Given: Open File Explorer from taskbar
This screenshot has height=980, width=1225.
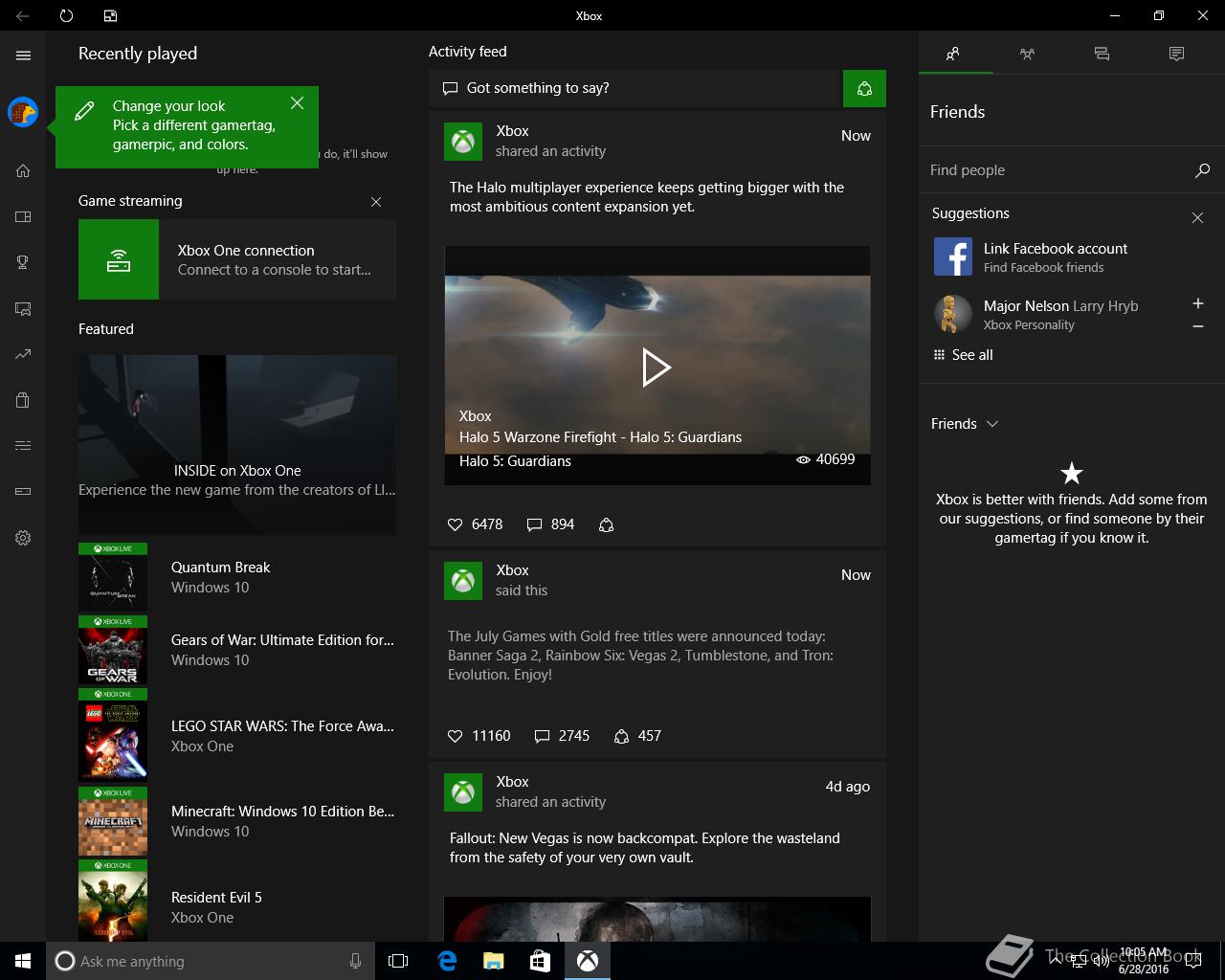Looking at the screenshot, I should (x=493, y=961).
